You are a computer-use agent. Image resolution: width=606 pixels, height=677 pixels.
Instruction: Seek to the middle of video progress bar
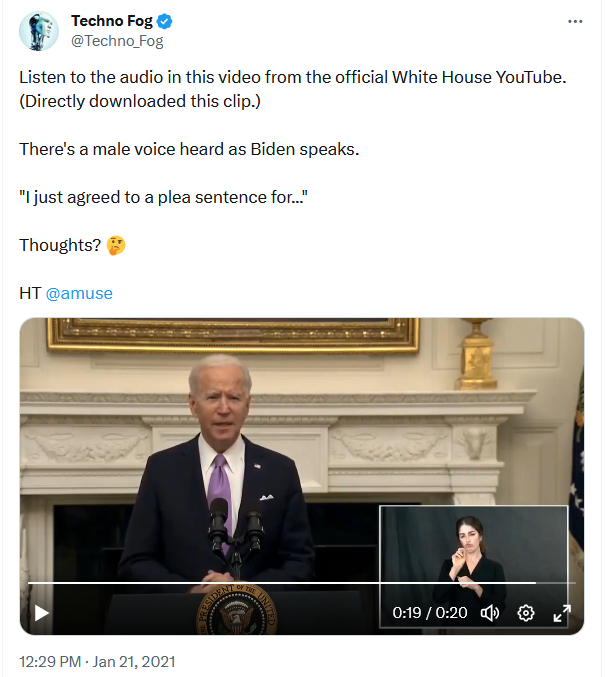click(302, 583)
